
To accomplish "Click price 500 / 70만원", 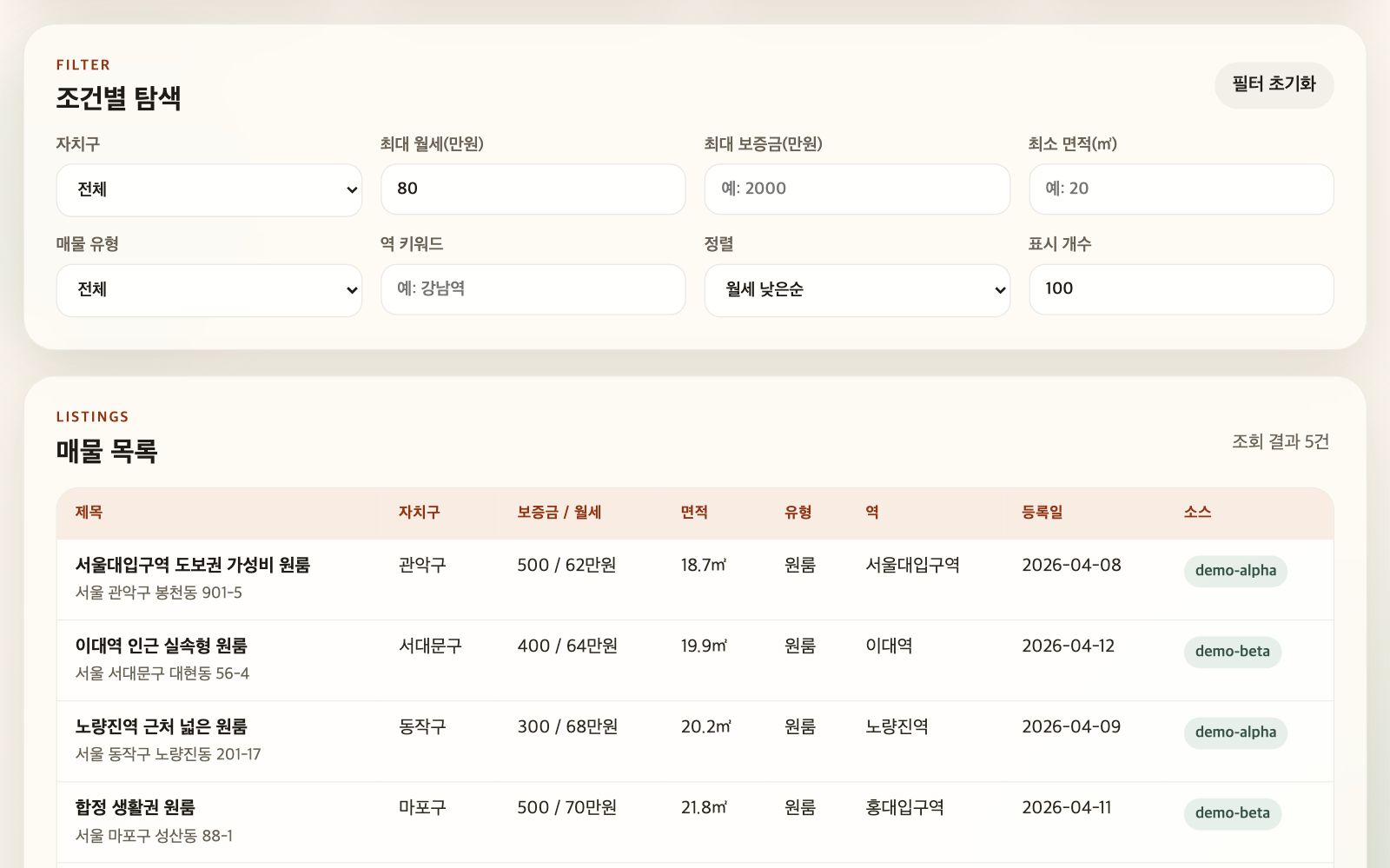I will coord(566,807).
